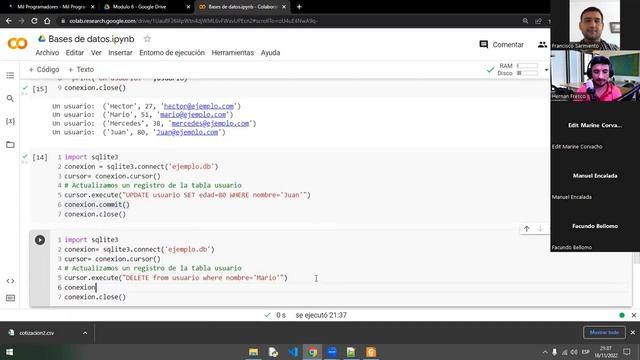640x360 pixels.
Task: Add a new Texto cell
Action: [81, 69]
